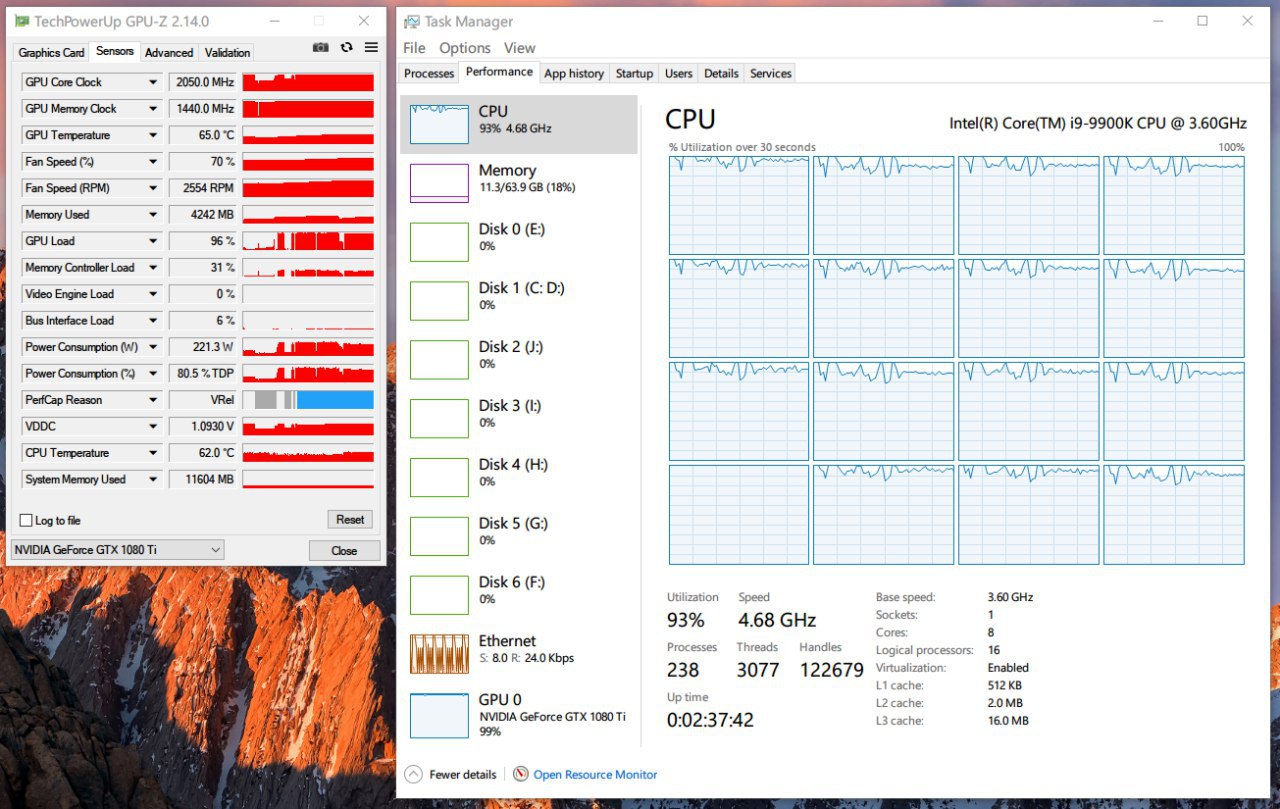Open the Details tab
1280x809 pixels.
click(x=721, y=73)
